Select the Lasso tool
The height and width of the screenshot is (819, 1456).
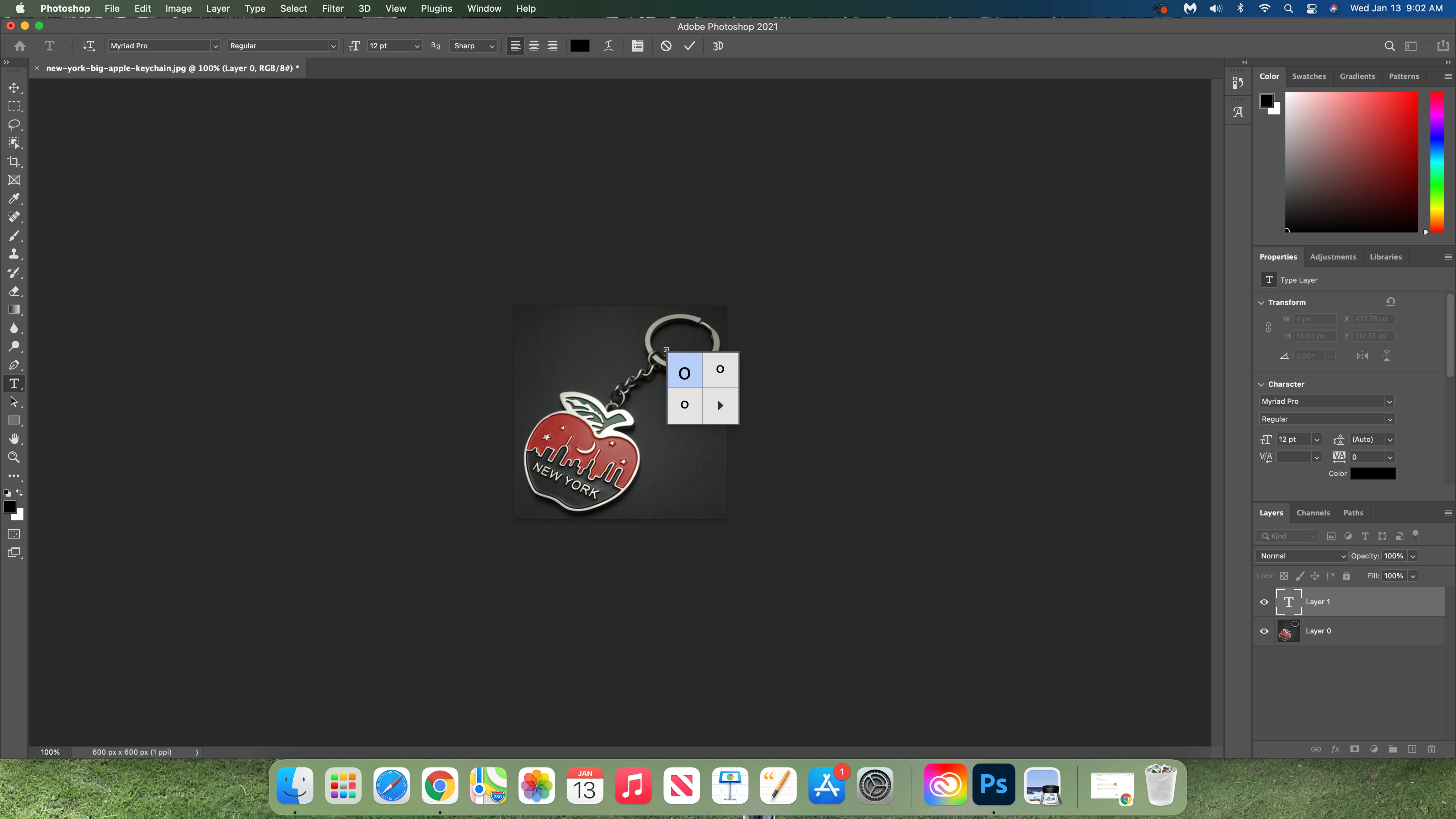click(x=14, y=124)
